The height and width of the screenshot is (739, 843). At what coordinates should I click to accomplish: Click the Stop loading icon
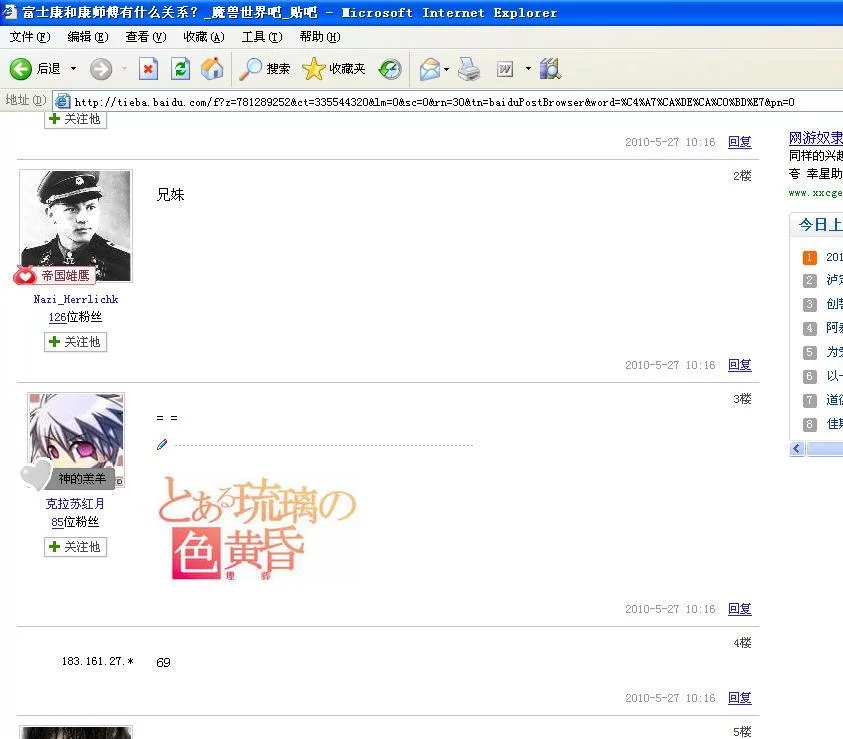tap(148, 69)
